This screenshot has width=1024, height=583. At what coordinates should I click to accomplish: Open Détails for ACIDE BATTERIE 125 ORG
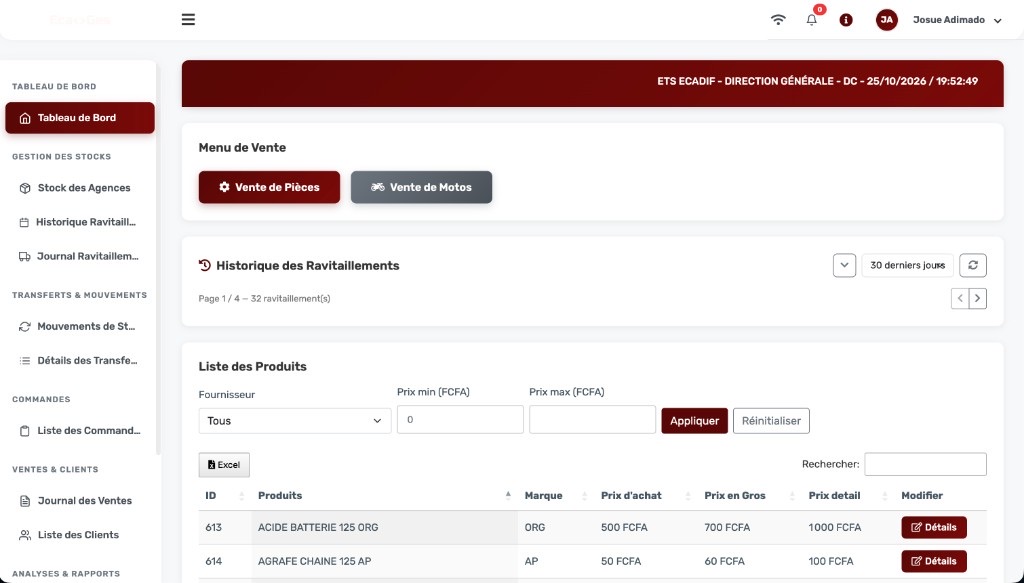[x=934, y=528]
